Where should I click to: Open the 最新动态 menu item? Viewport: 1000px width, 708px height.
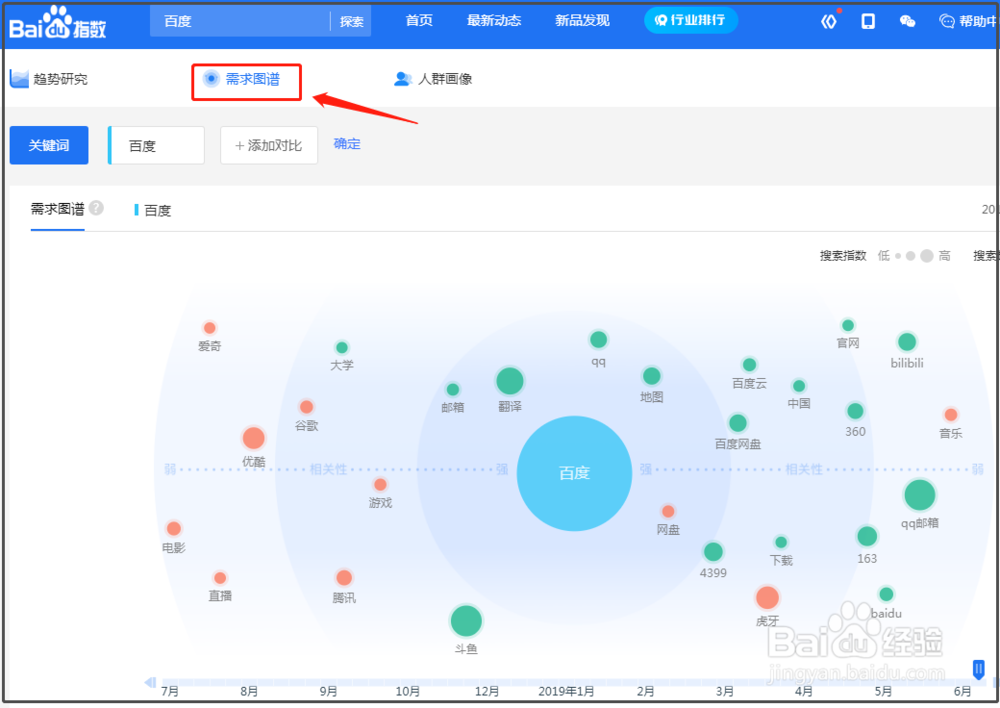(x=494, y=20)
